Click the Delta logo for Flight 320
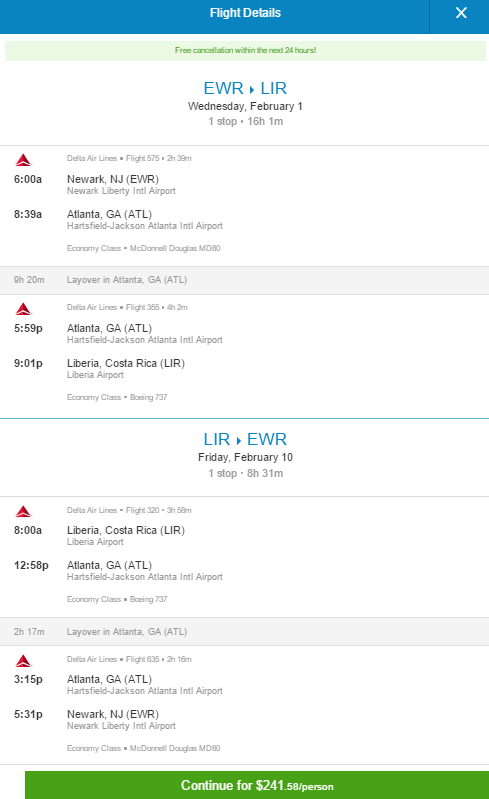Viewport: 489px width, 799px height. point(23,512)
